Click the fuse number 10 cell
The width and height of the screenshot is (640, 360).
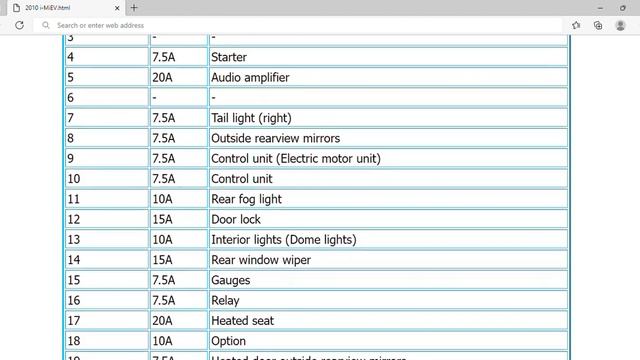tap(107, 179)
